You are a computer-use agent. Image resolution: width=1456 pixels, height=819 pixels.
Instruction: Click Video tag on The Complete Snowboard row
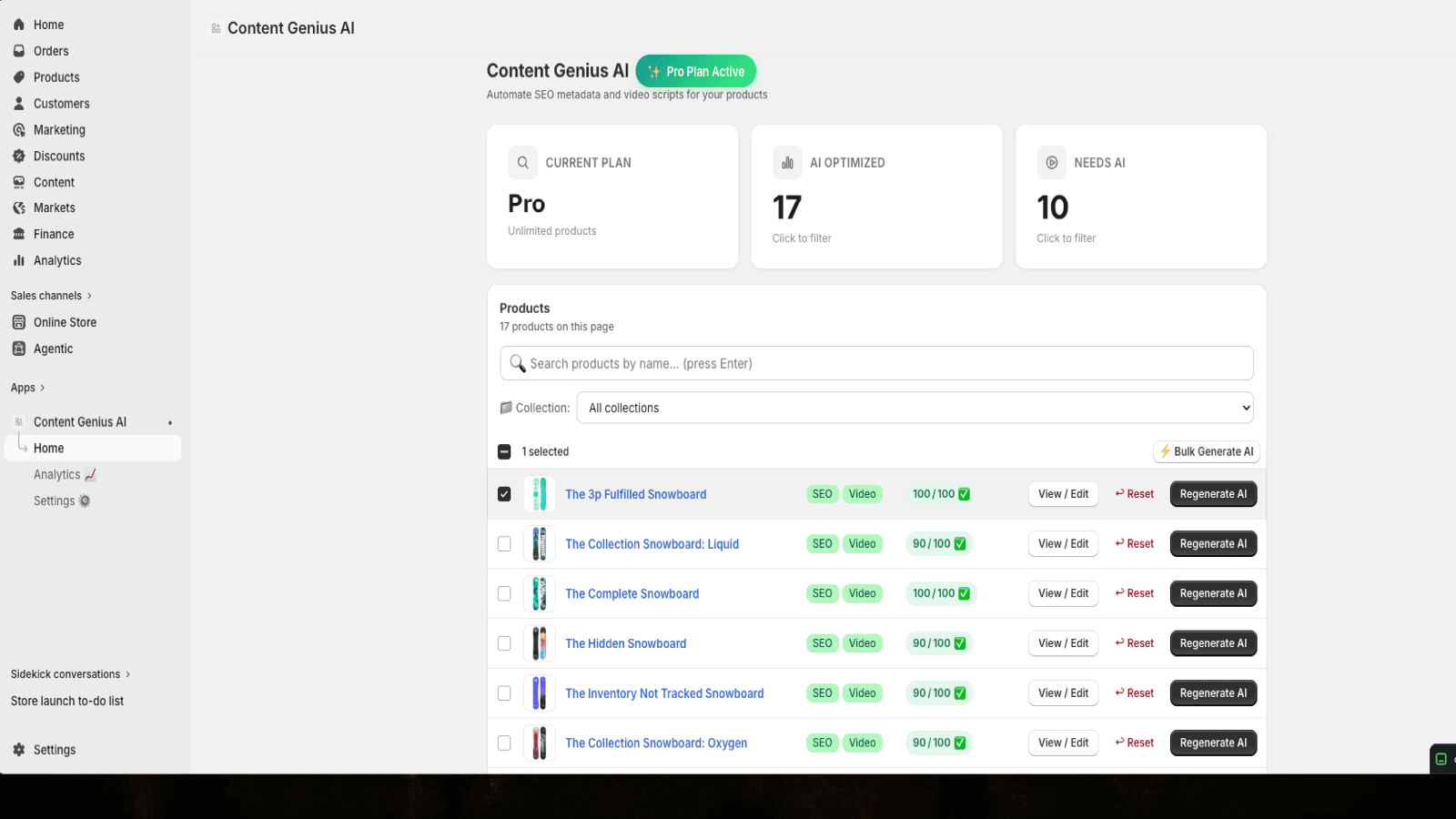[x=862, y=593]
